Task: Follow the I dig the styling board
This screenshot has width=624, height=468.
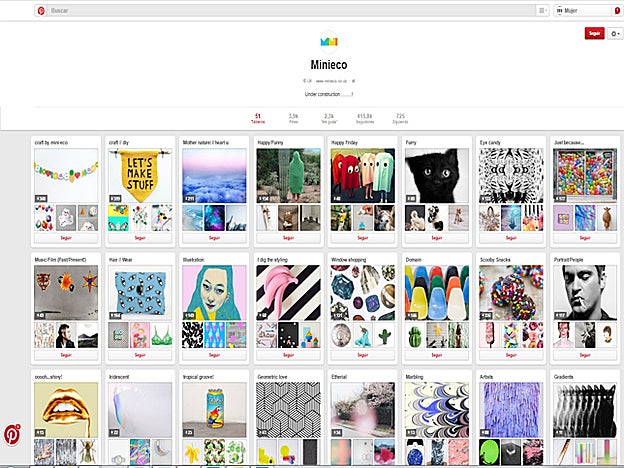Action: pos(289,355)
